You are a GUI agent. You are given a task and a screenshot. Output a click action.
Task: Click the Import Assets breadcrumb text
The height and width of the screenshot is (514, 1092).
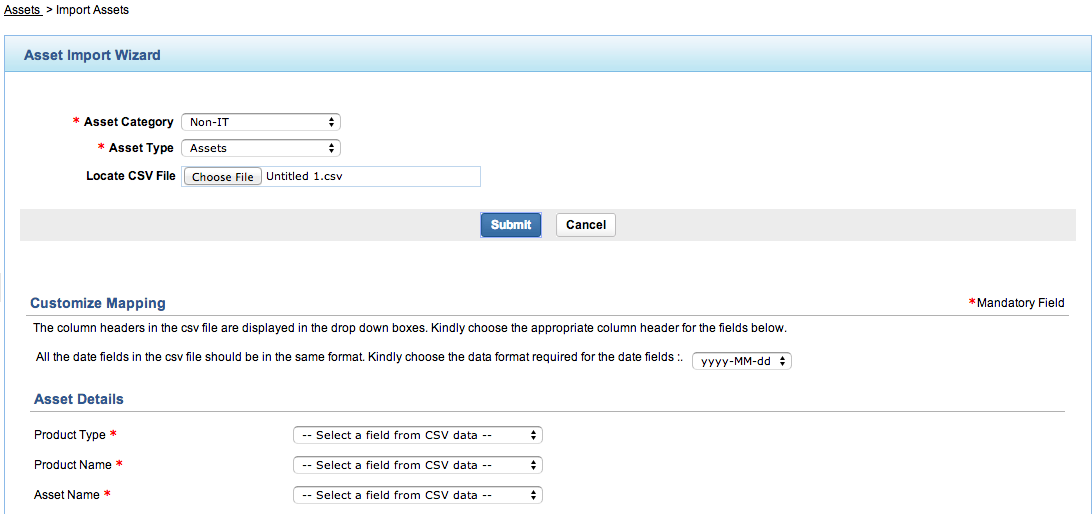93,10
